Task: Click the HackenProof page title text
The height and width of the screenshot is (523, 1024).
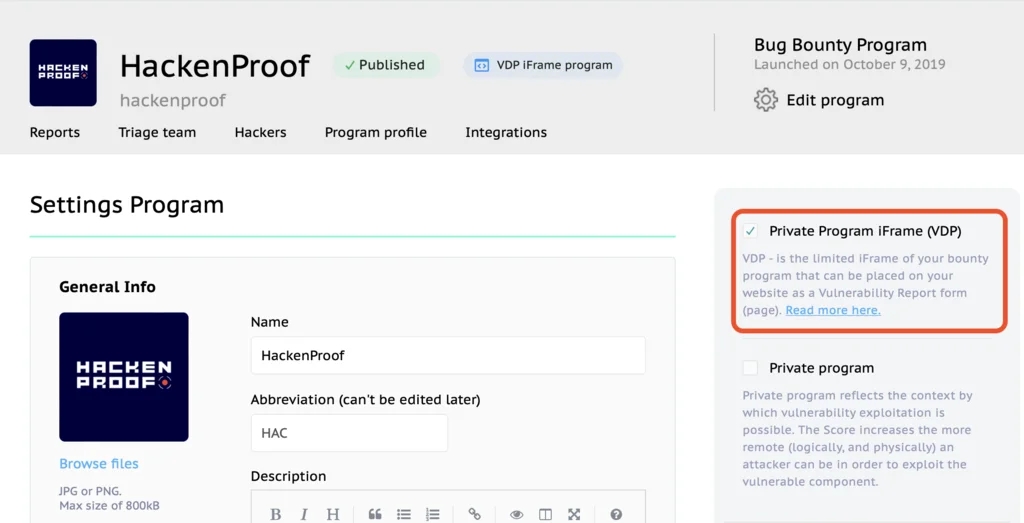Action: (215, 66)
